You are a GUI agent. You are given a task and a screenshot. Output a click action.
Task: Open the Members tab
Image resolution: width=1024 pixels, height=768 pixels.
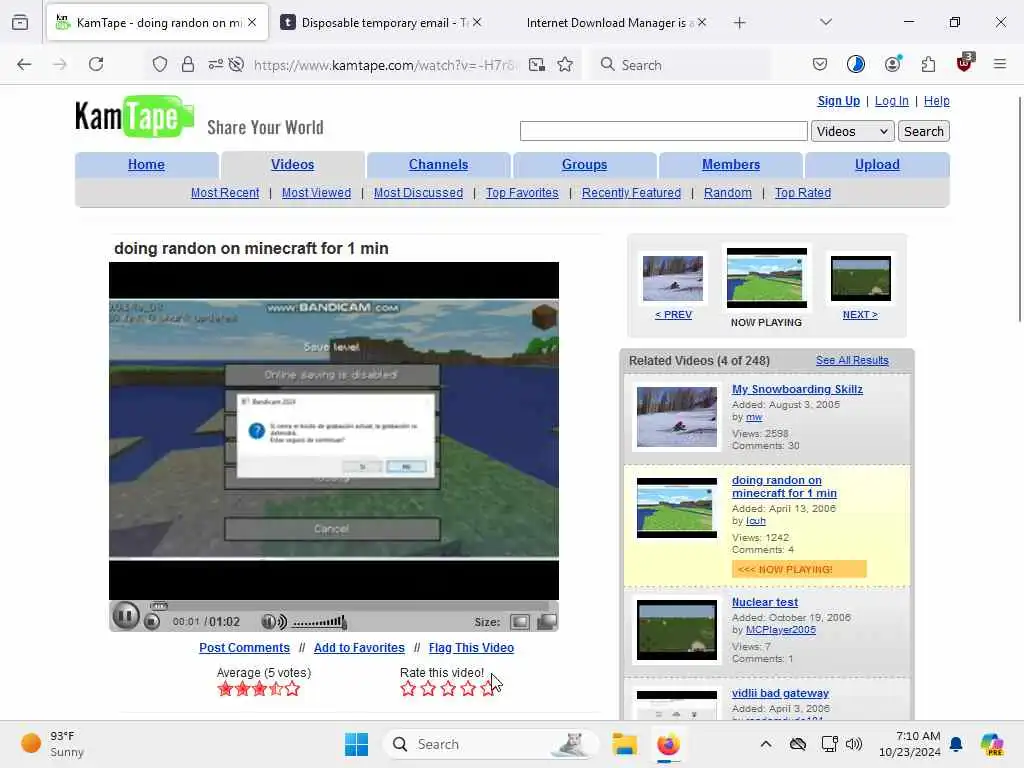(x=731, y=165)
